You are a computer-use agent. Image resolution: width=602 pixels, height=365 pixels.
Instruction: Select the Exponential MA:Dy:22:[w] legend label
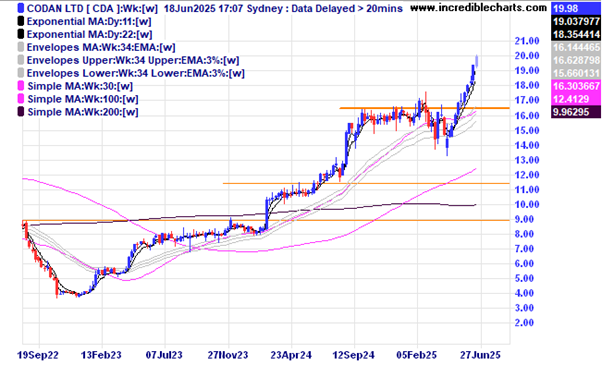pyautogui.click(x=89, y=35)
